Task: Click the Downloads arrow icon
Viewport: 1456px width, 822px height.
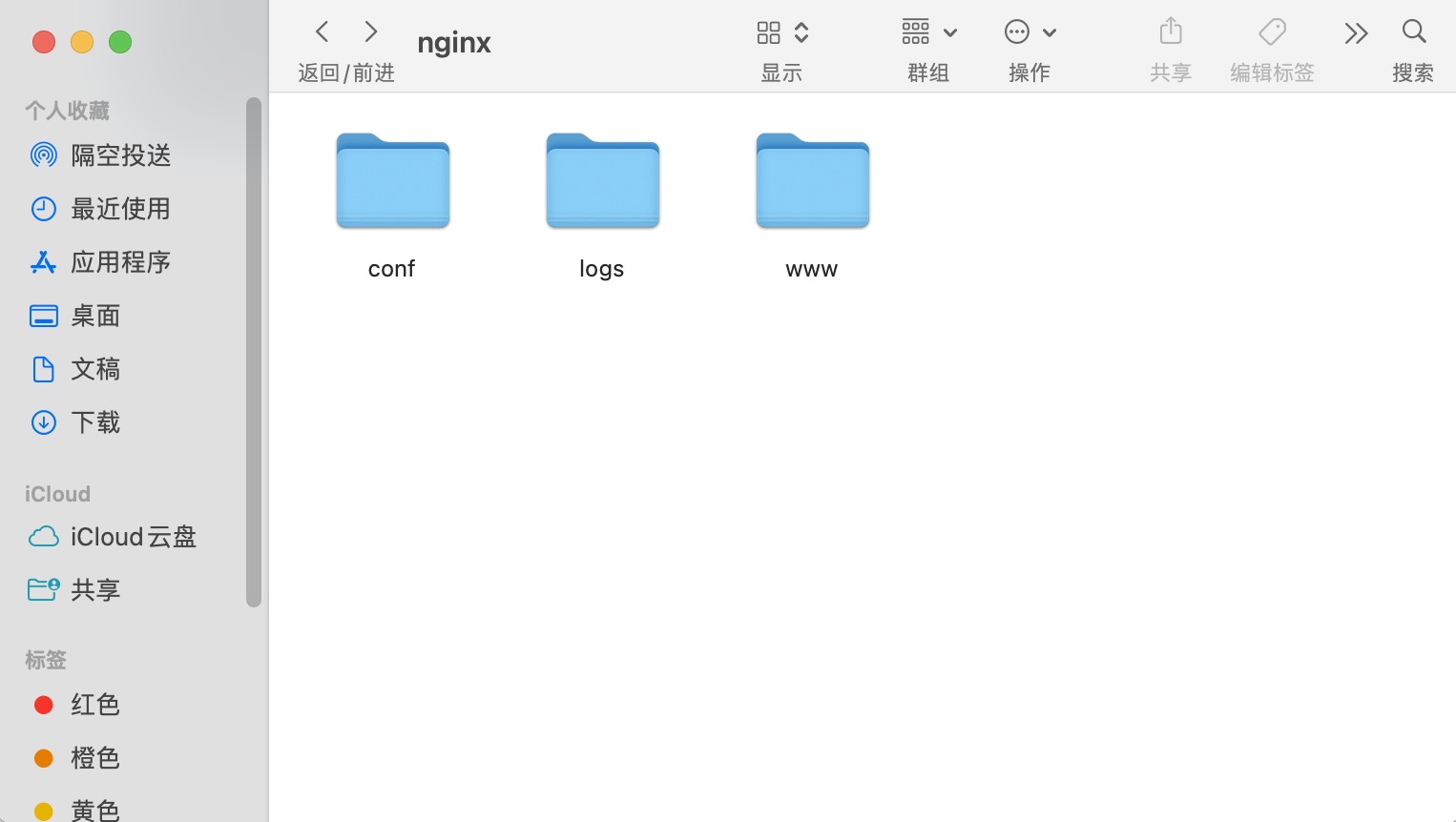Action: pos(44,422)
